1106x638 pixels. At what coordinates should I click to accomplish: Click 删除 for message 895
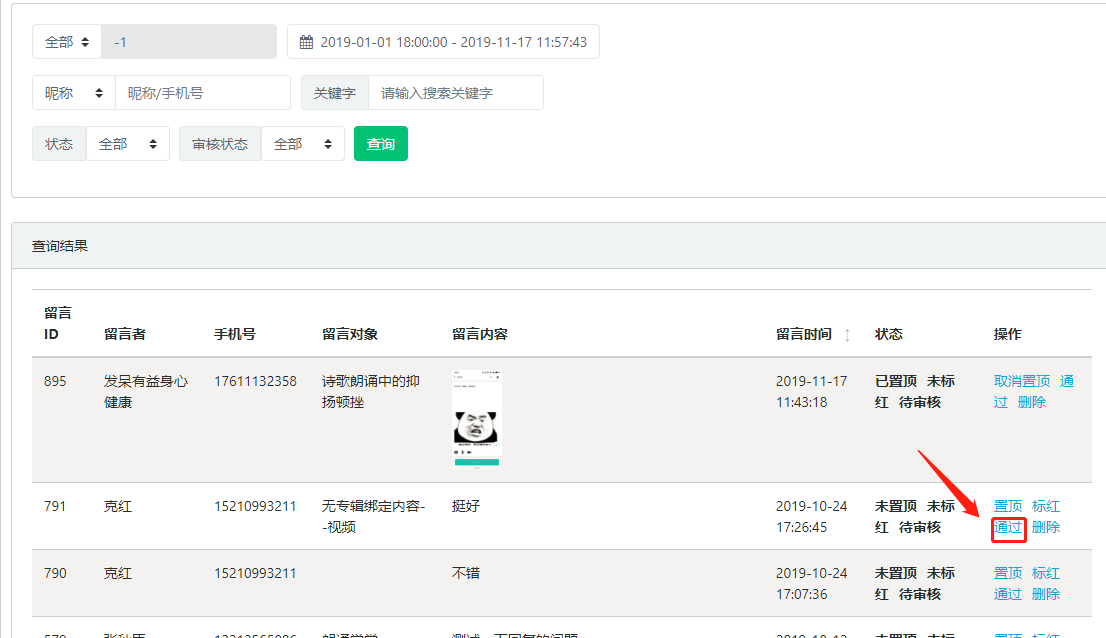click(x=1032, y=402)
